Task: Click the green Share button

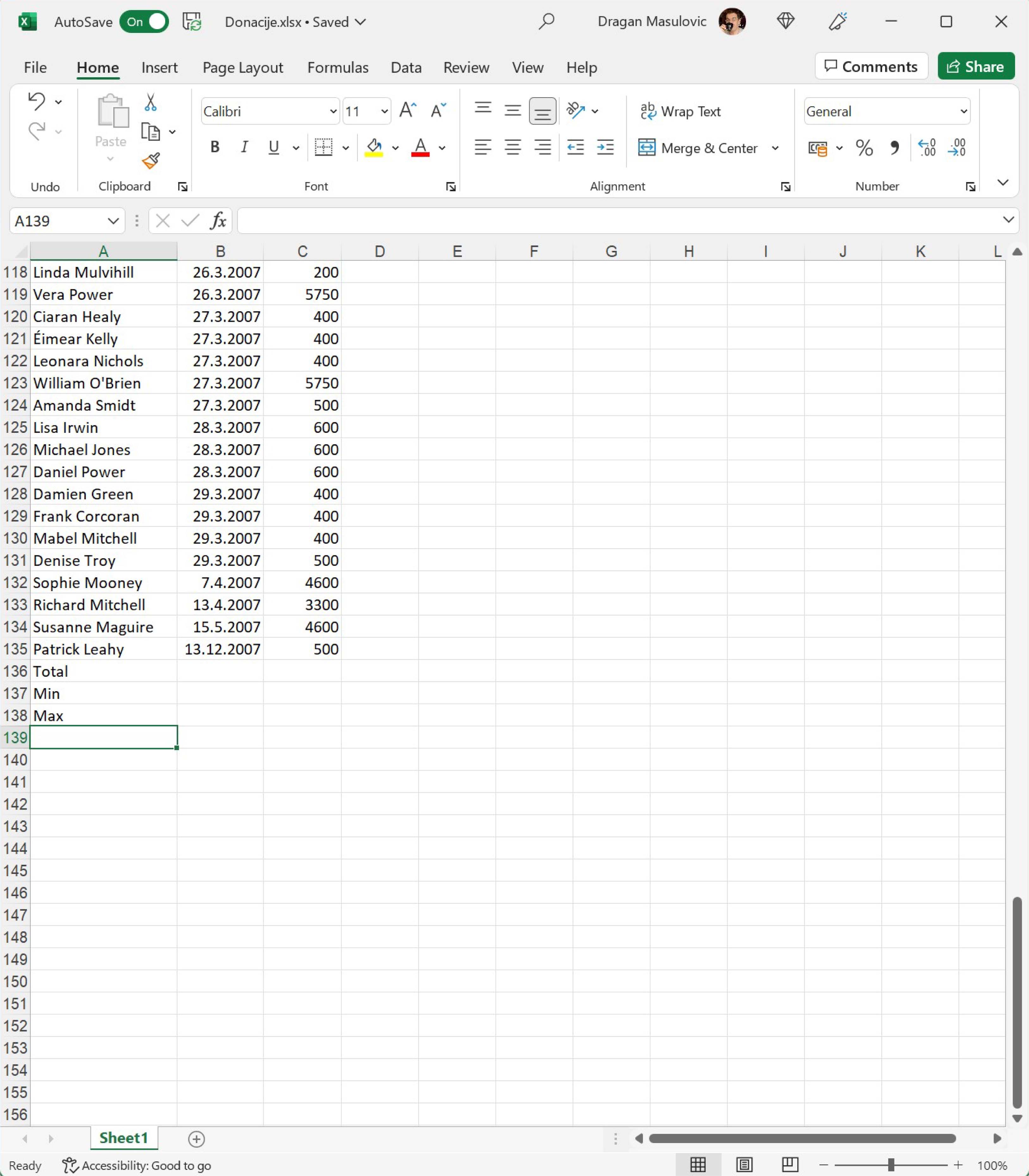Action: click(x=976, y=66)
